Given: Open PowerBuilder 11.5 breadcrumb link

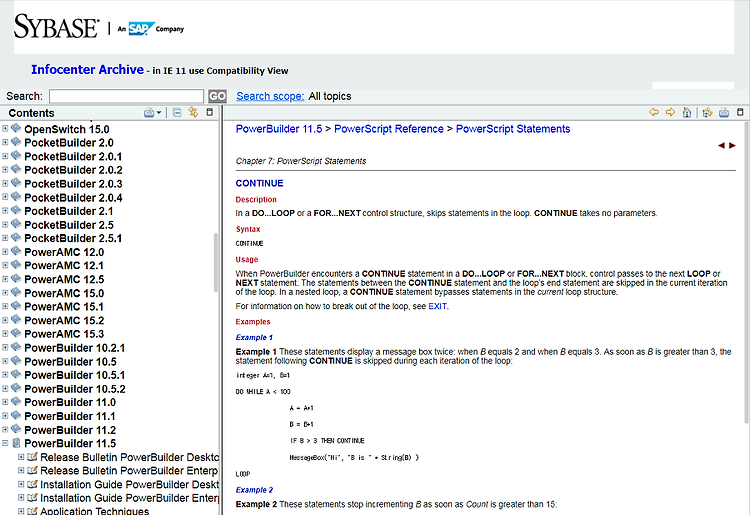Looking at the screenshot, I should click(279, 129).
